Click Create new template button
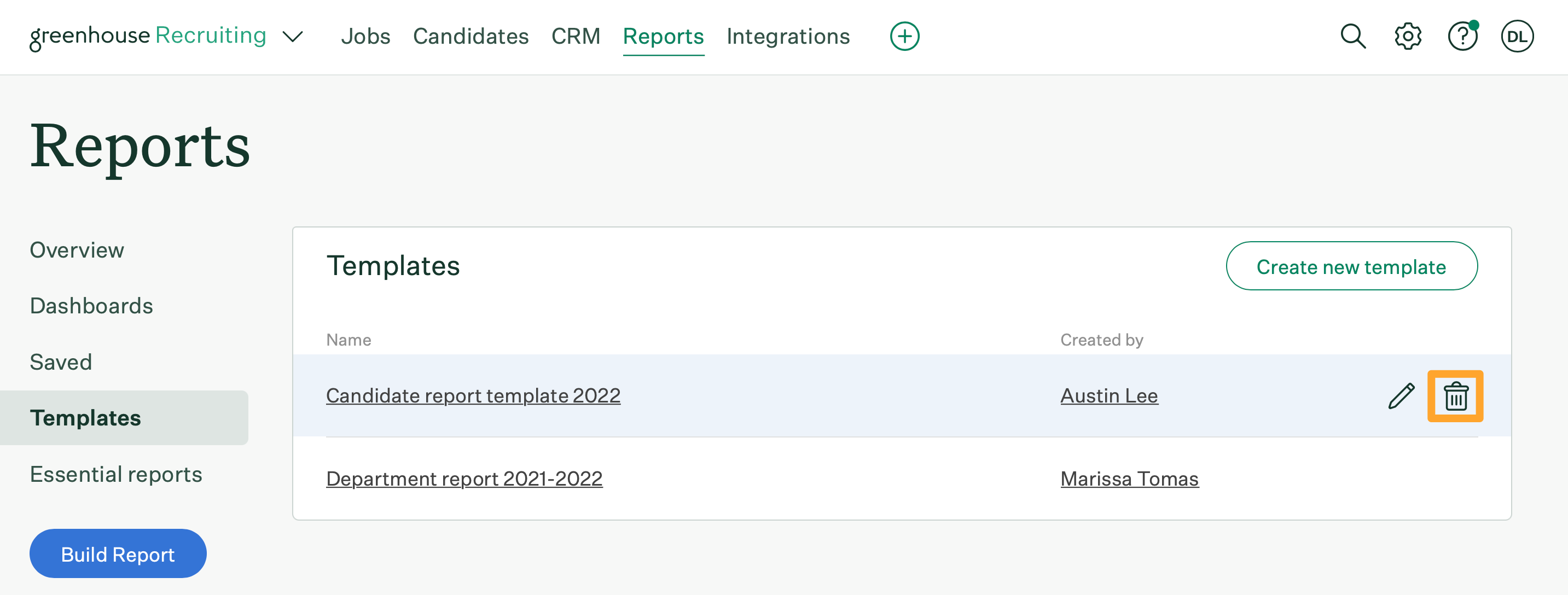Image resolution: width=1568 pixels, height=595 pixels. 1351,266
